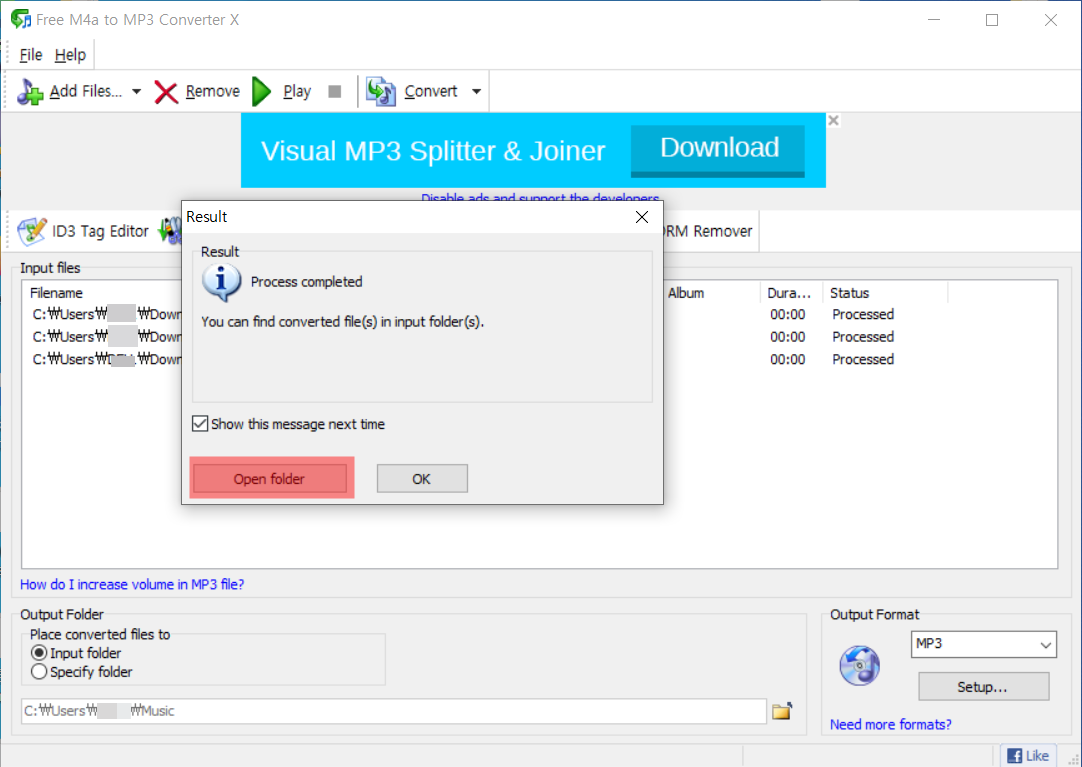The width and height of the screenshot is (1082, 767).
Task: Uncheck Show this message next time
Action: [x=200, y=424]
